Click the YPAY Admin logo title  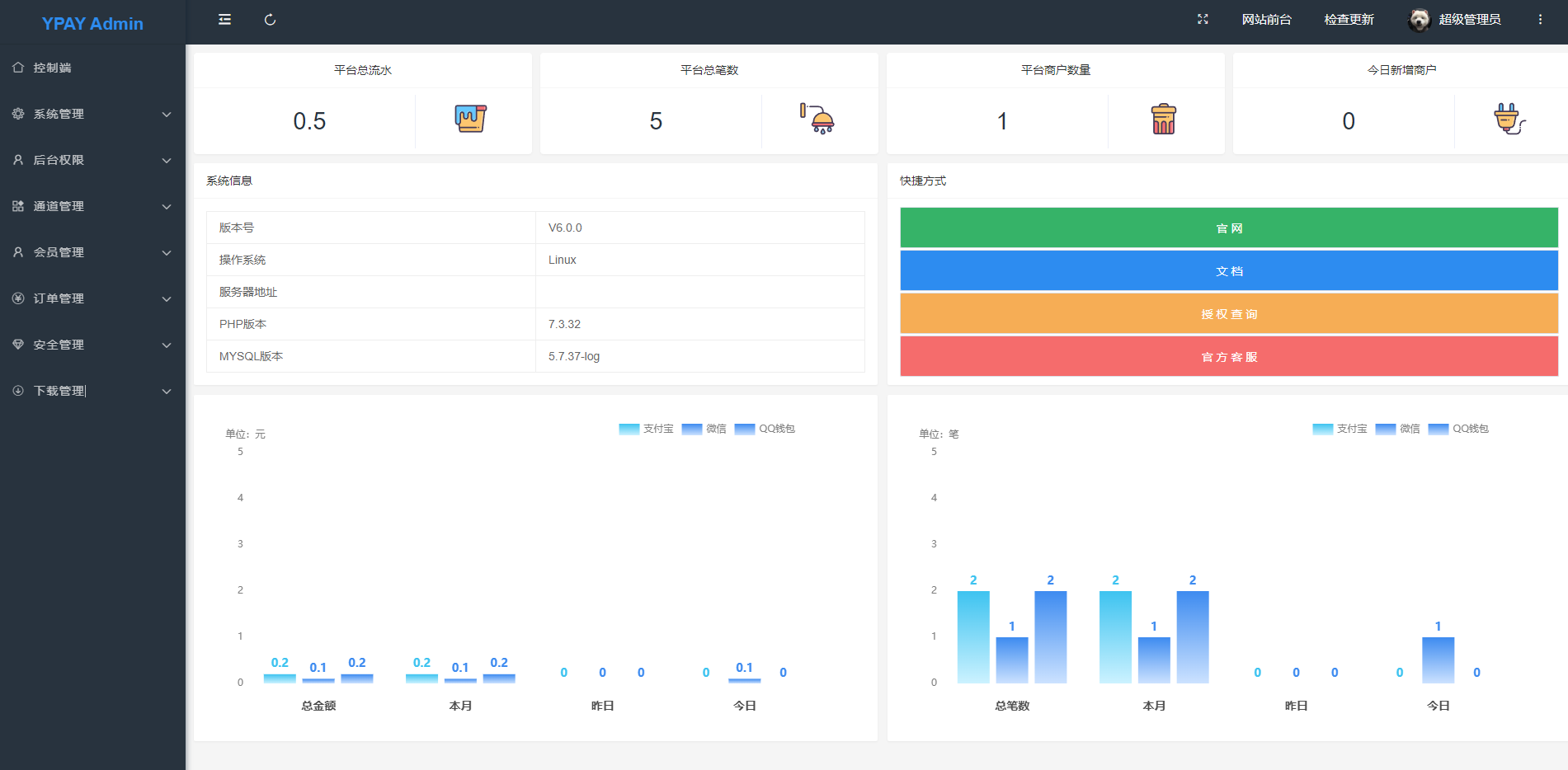pyautogui.click(x=92, y=23)
